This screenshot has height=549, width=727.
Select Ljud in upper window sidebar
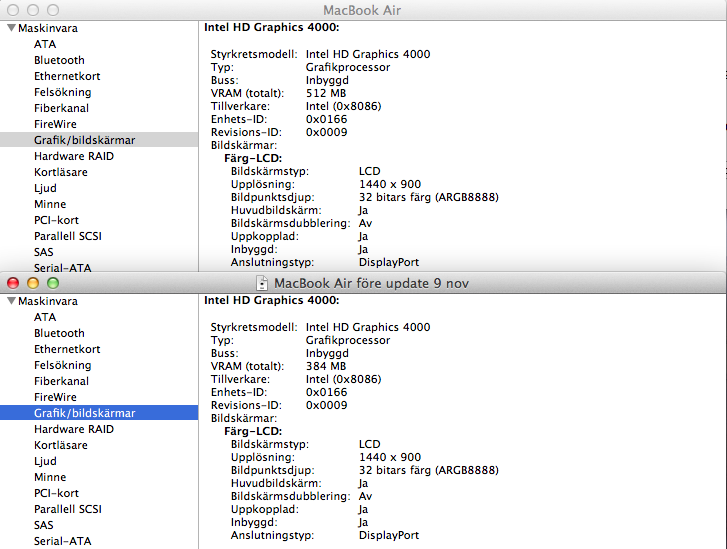pyautogui.click(x=45, y=188)
